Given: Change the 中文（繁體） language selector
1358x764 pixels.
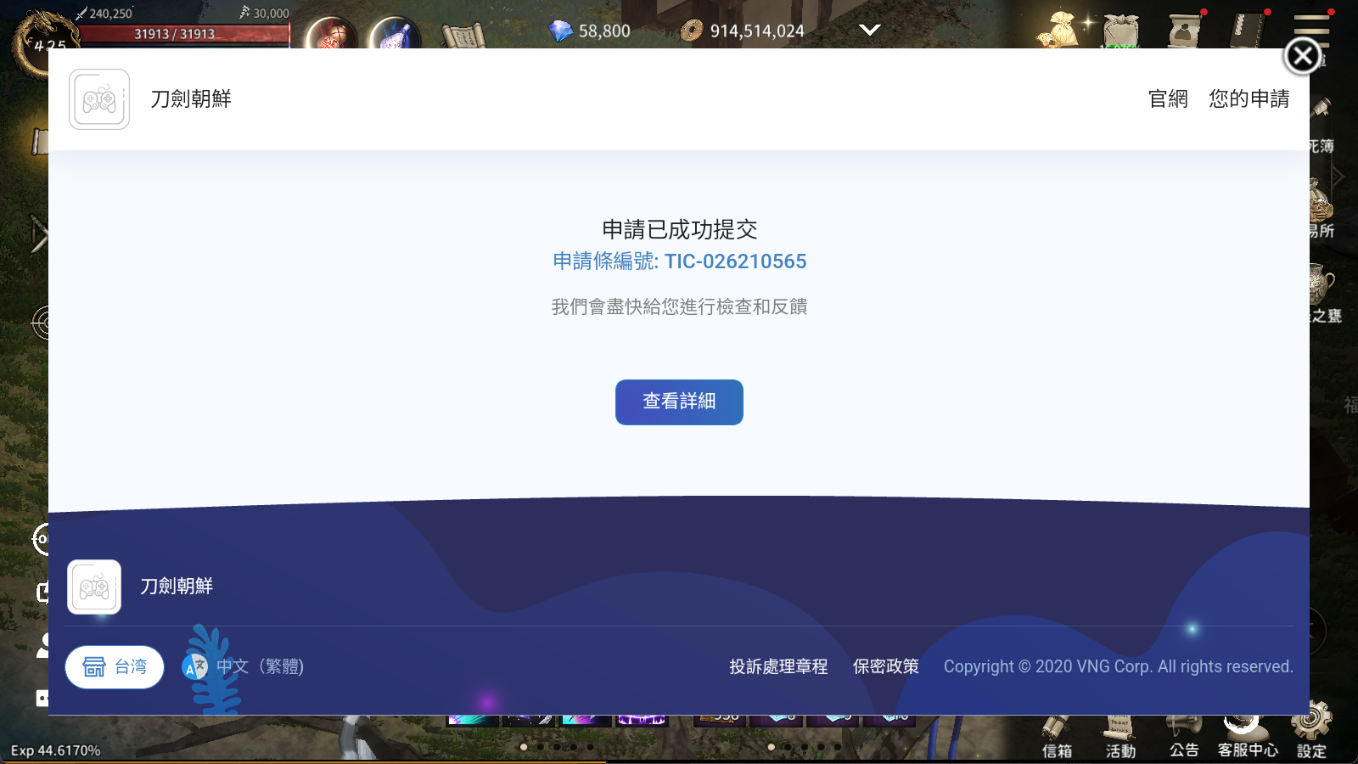Looking at the screenshot, I should click(x=245, y=667).
